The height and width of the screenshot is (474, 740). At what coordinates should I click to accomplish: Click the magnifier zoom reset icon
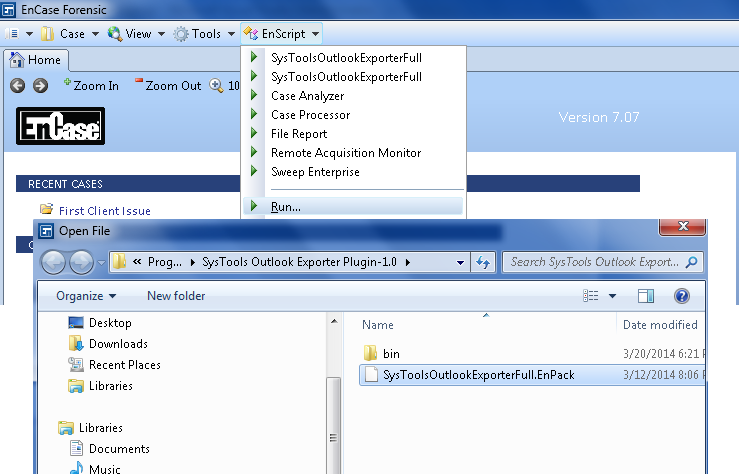pos(217,85)
